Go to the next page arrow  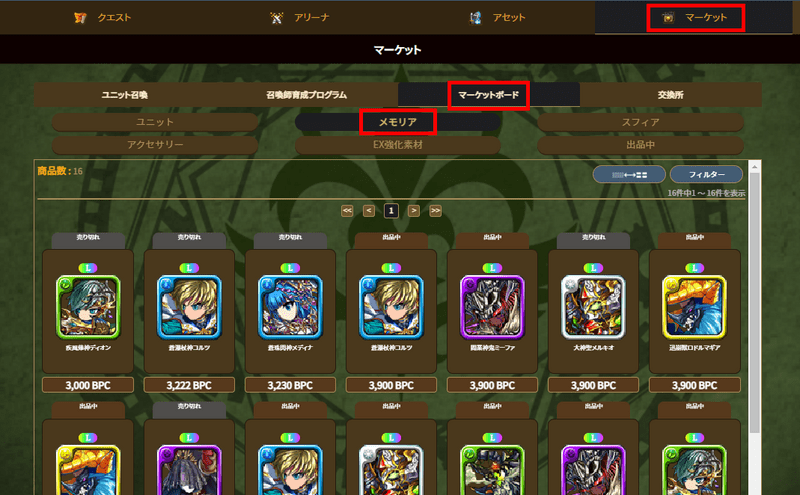tap(414, 211)
